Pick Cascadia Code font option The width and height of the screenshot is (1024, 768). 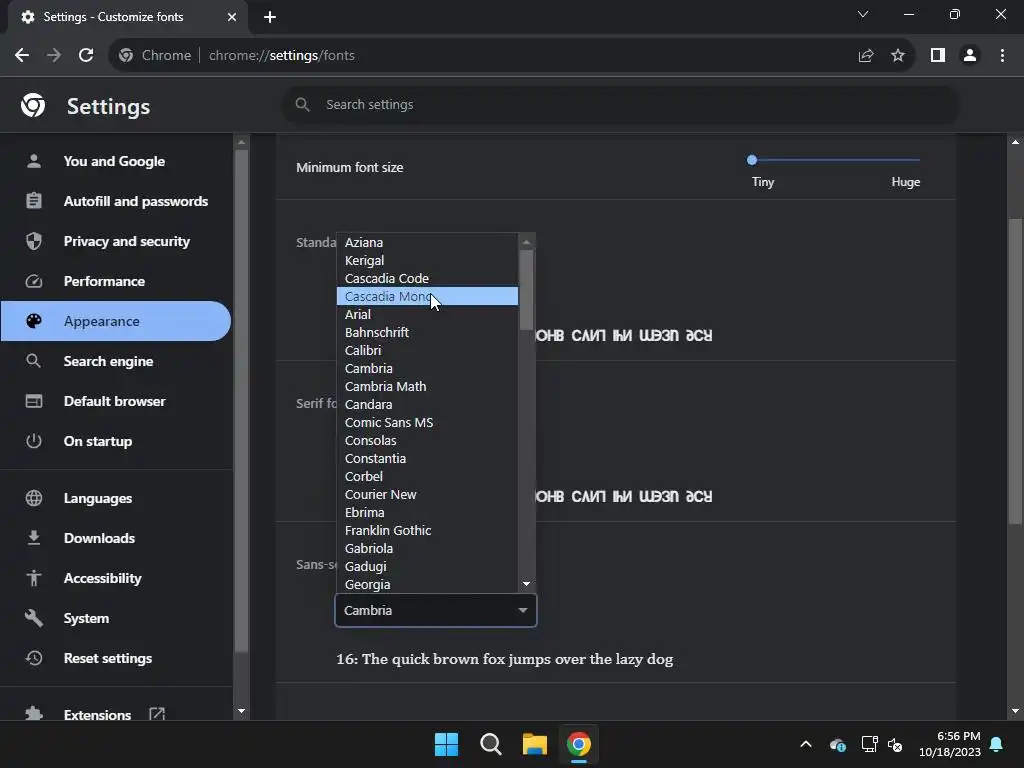pyautogui.click(x=427, y=278)
